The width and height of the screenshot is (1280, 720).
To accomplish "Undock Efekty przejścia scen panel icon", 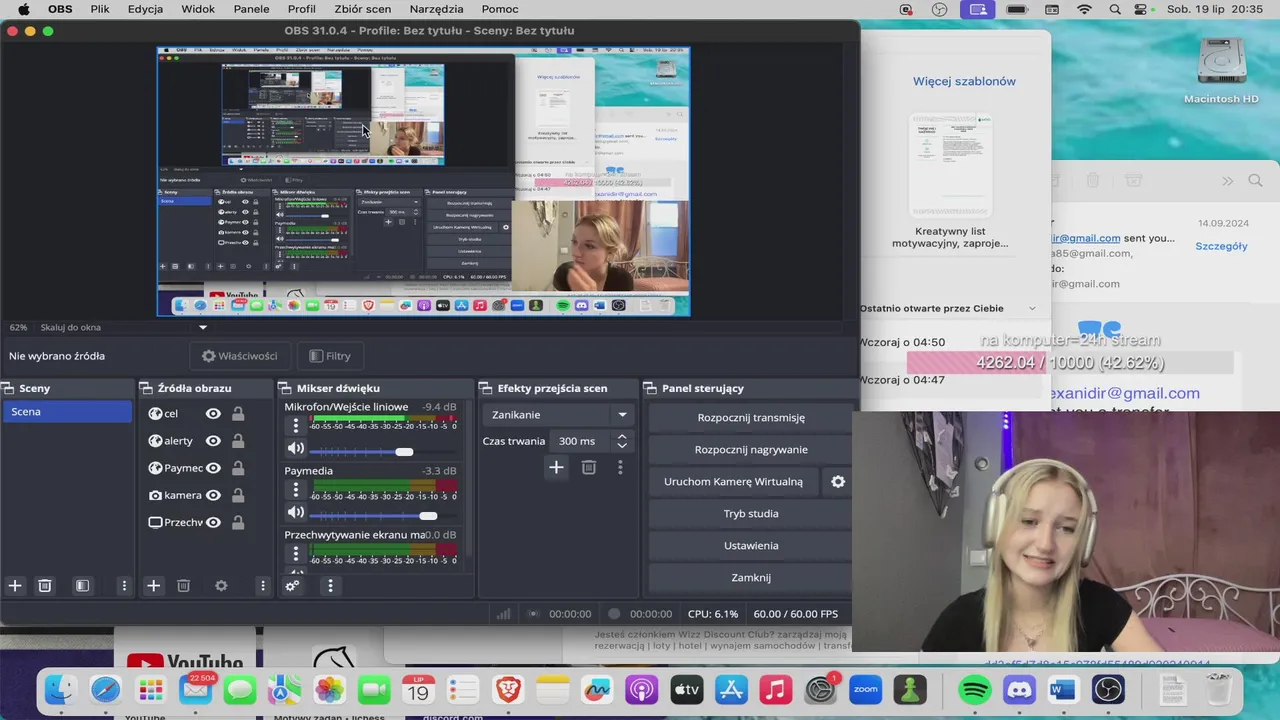I will point(487,388).
